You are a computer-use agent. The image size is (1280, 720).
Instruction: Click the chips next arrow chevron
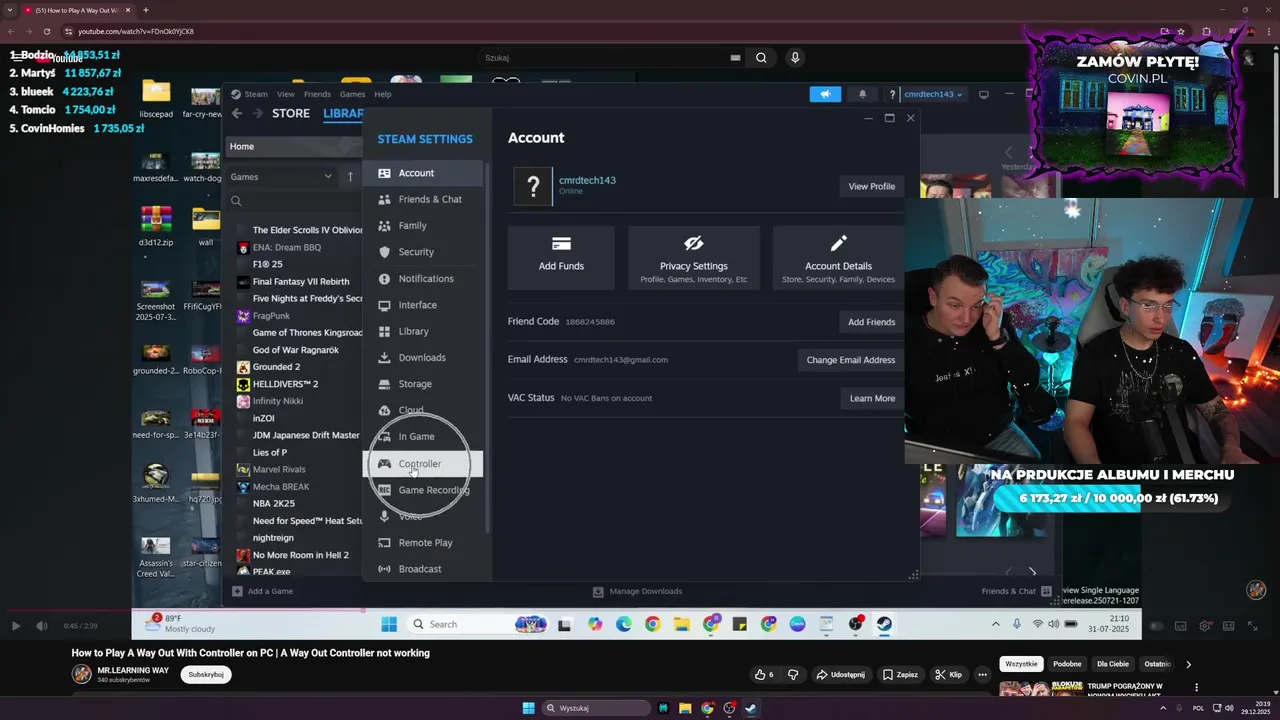(x=1188, y=664)
